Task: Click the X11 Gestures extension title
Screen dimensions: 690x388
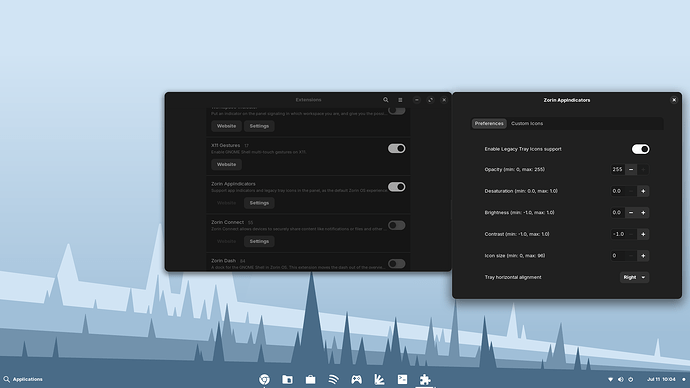Action: (x=225, y=145)
